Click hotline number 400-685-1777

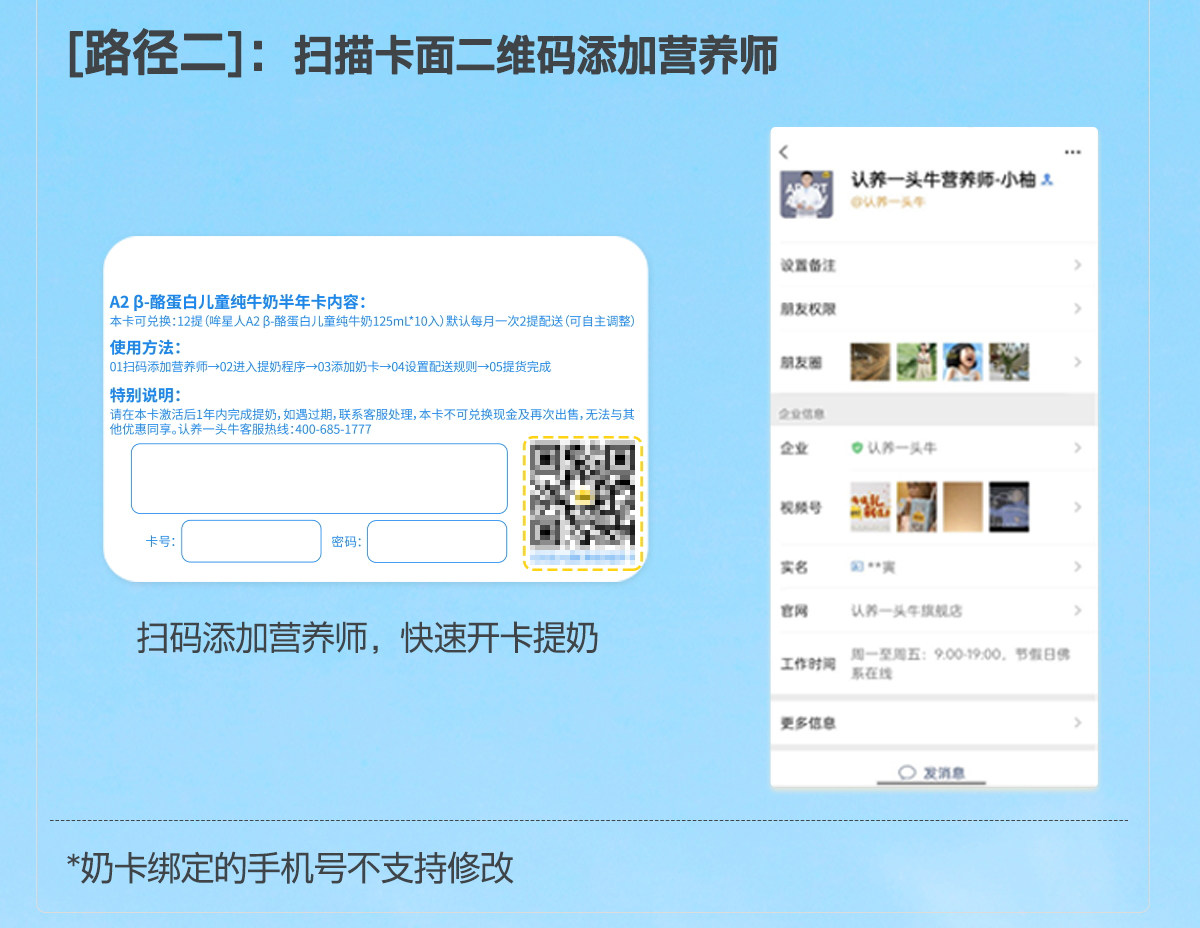coord(332,429)
